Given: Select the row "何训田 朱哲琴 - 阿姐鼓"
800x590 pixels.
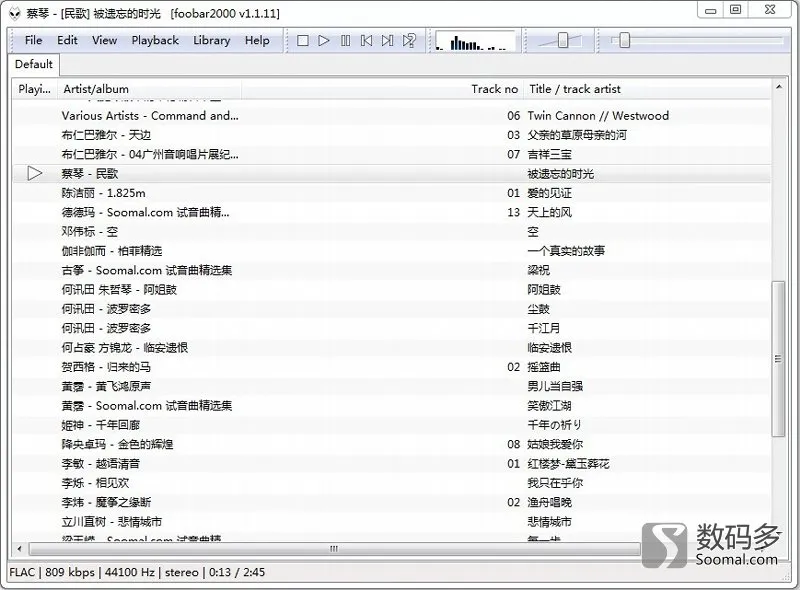Looking at the screenshot, I should (392, 290).
